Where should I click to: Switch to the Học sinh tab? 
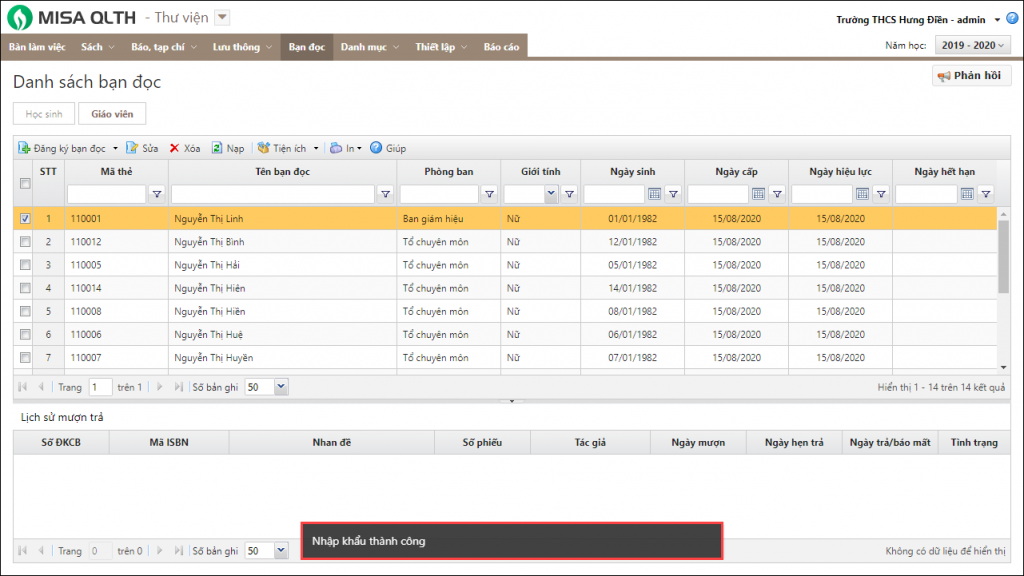pos(44,114)
